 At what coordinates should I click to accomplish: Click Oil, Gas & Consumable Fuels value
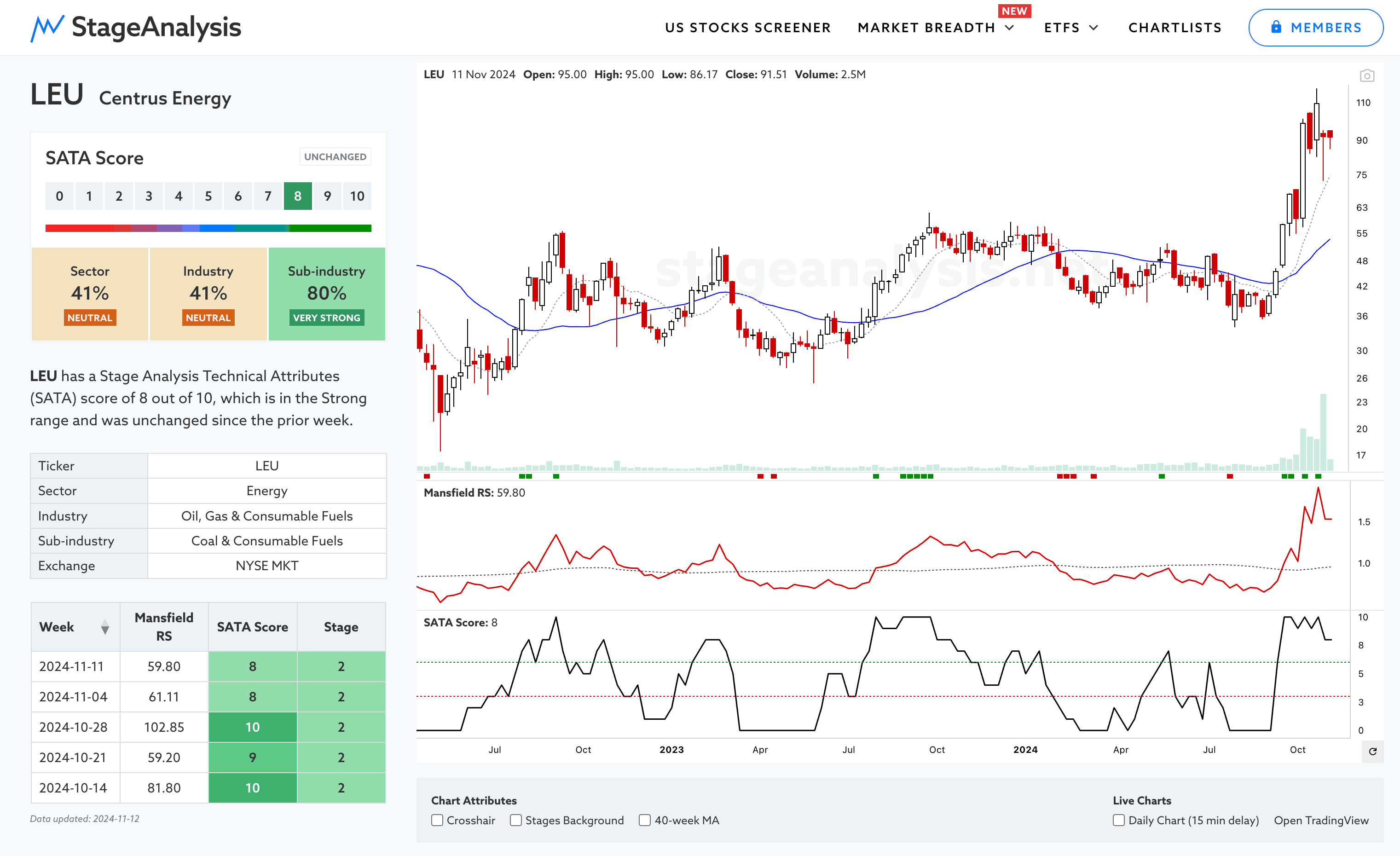click(266, 516)
